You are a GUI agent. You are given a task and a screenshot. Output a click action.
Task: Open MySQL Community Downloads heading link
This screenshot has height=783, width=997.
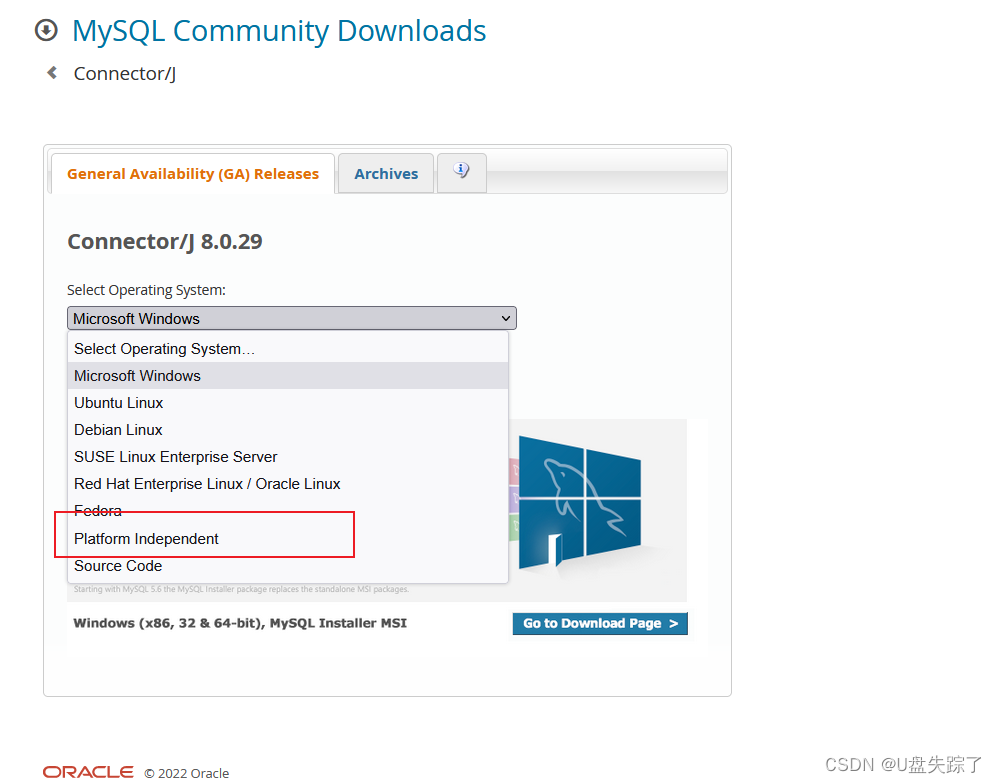coord(279,31)
